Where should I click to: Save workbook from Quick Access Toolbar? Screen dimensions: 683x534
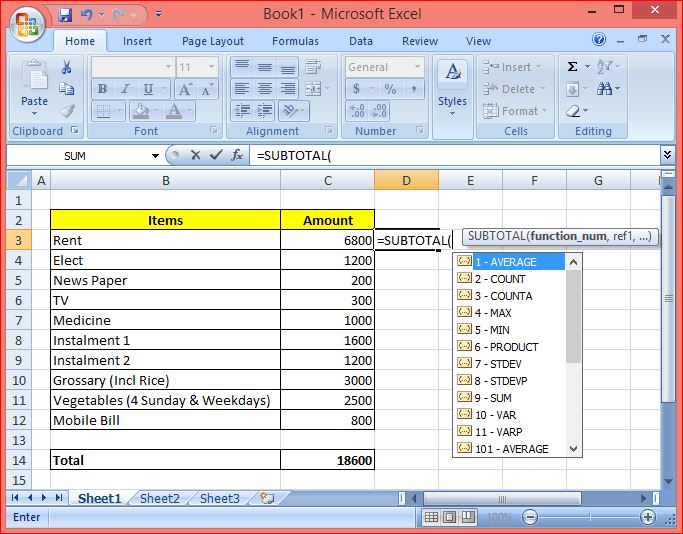[64, 15]
